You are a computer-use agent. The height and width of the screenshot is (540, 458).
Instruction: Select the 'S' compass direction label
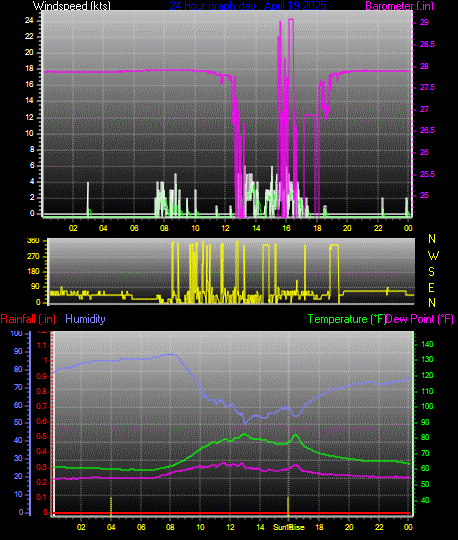431,272
